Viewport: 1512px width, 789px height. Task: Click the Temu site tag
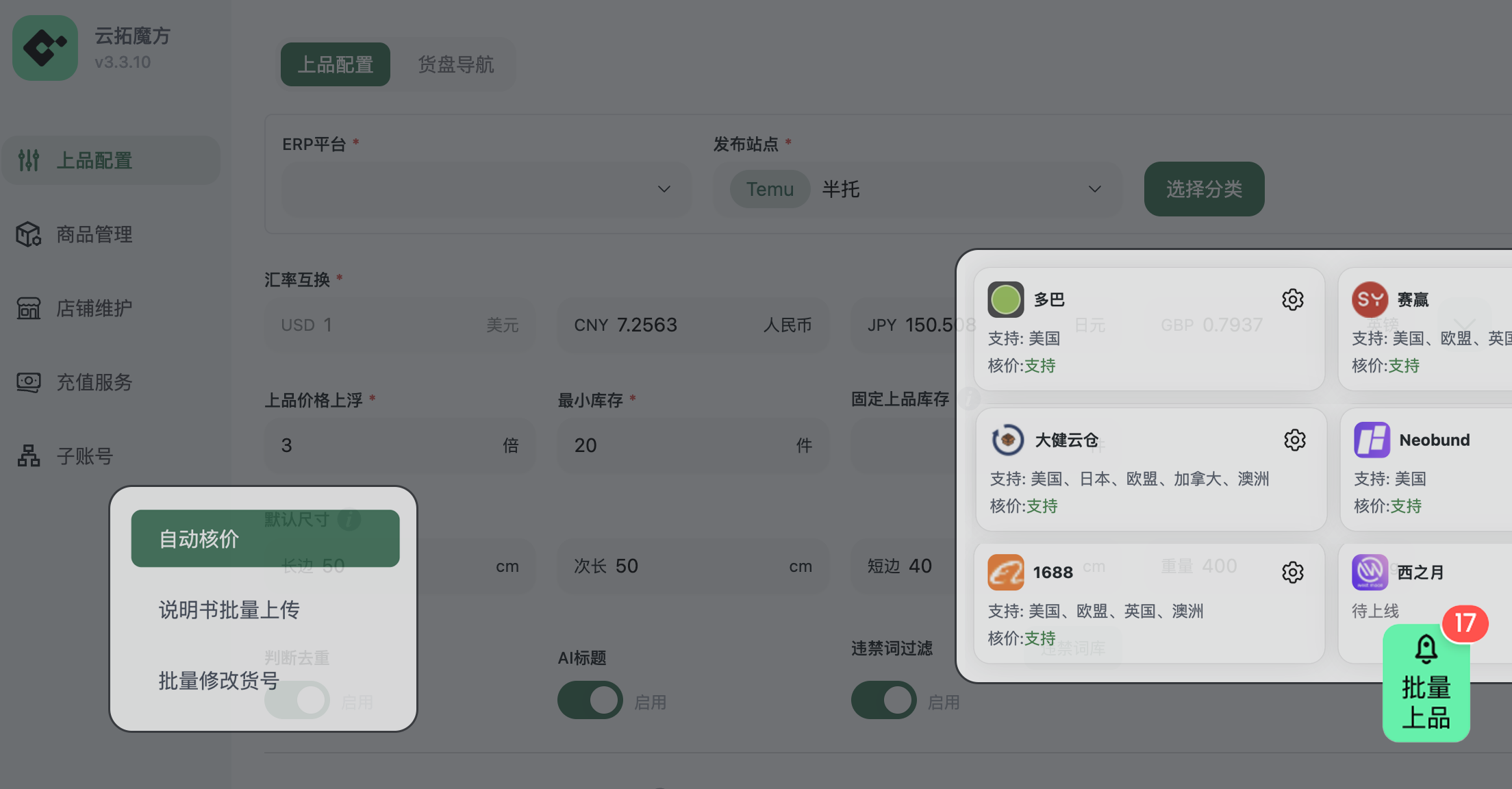coord(770,189)
